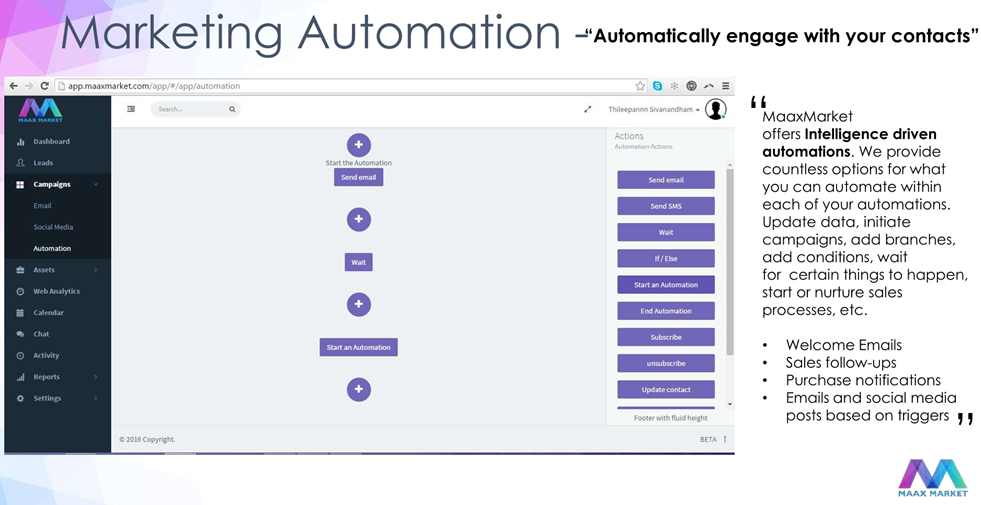The height and width of the screenshot is (505, 981).
Task: Click the Settings gear icon
Action: coord(20,398)
